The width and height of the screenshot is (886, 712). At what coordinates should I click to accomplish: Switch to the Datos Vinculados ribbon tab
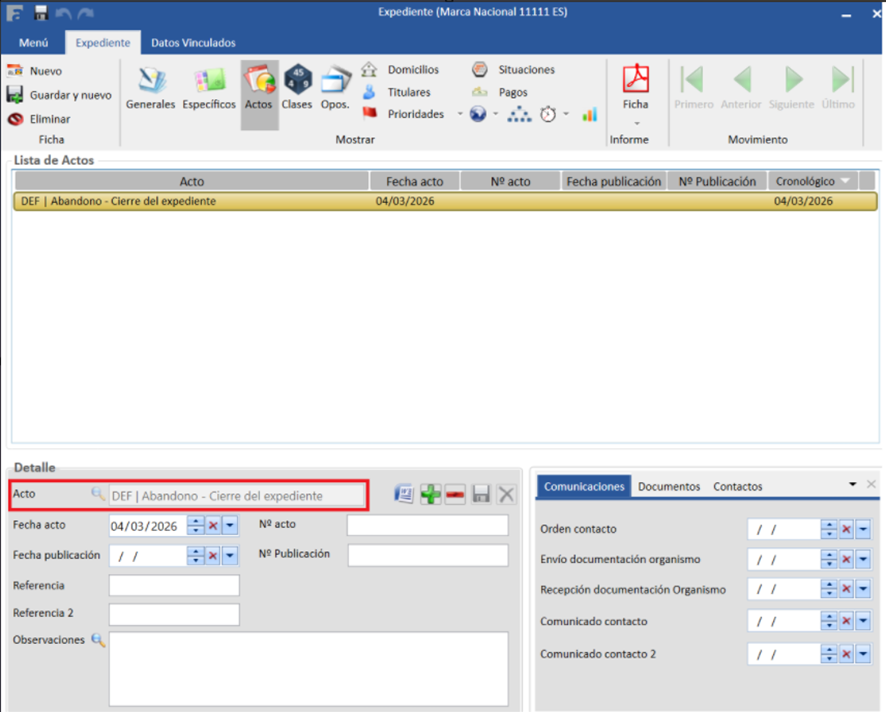193,43
